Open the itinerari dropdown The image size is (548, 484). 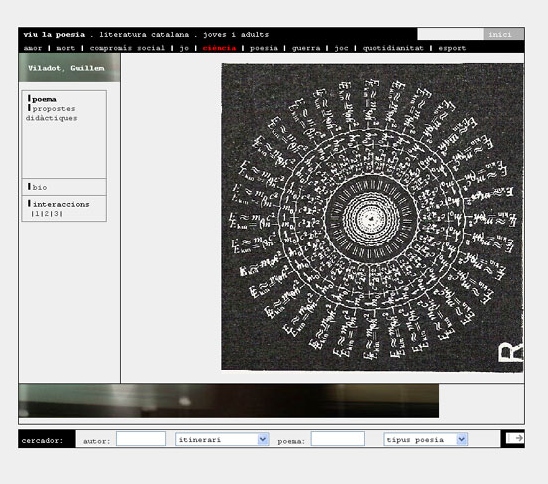(222, 439)
